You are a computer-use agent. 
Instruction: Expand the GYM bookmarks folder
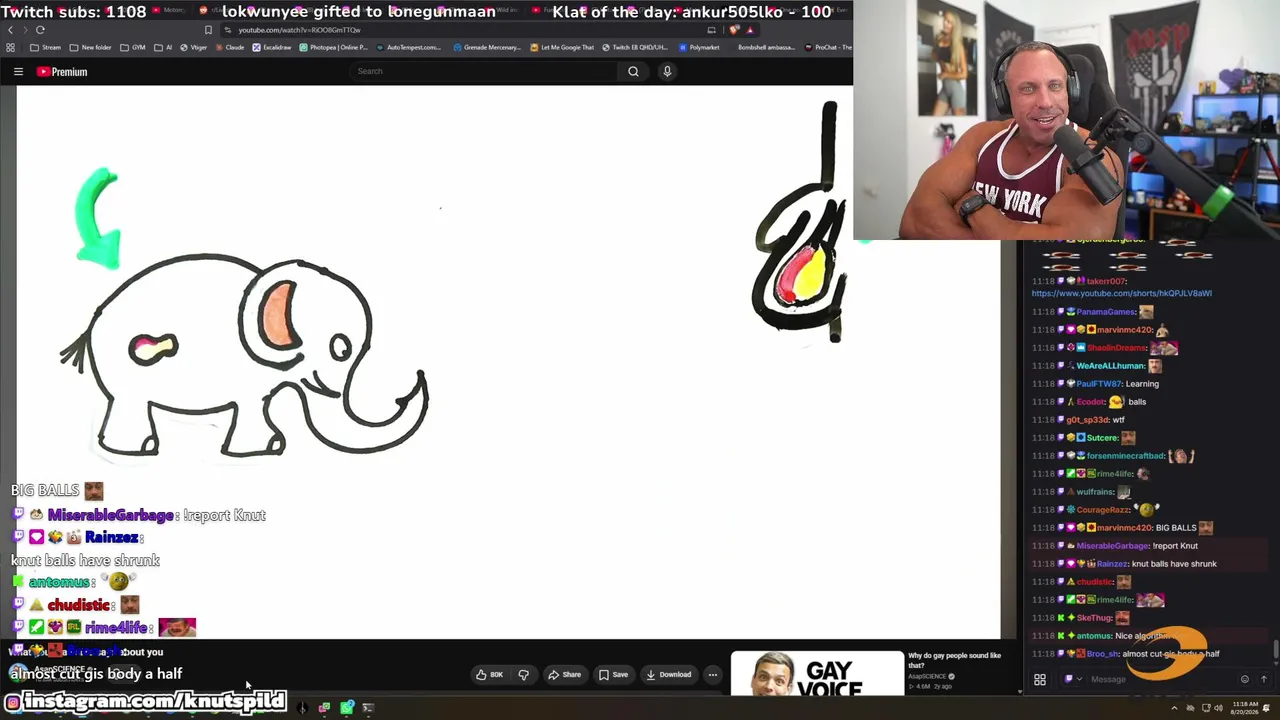tap(133, 47)
